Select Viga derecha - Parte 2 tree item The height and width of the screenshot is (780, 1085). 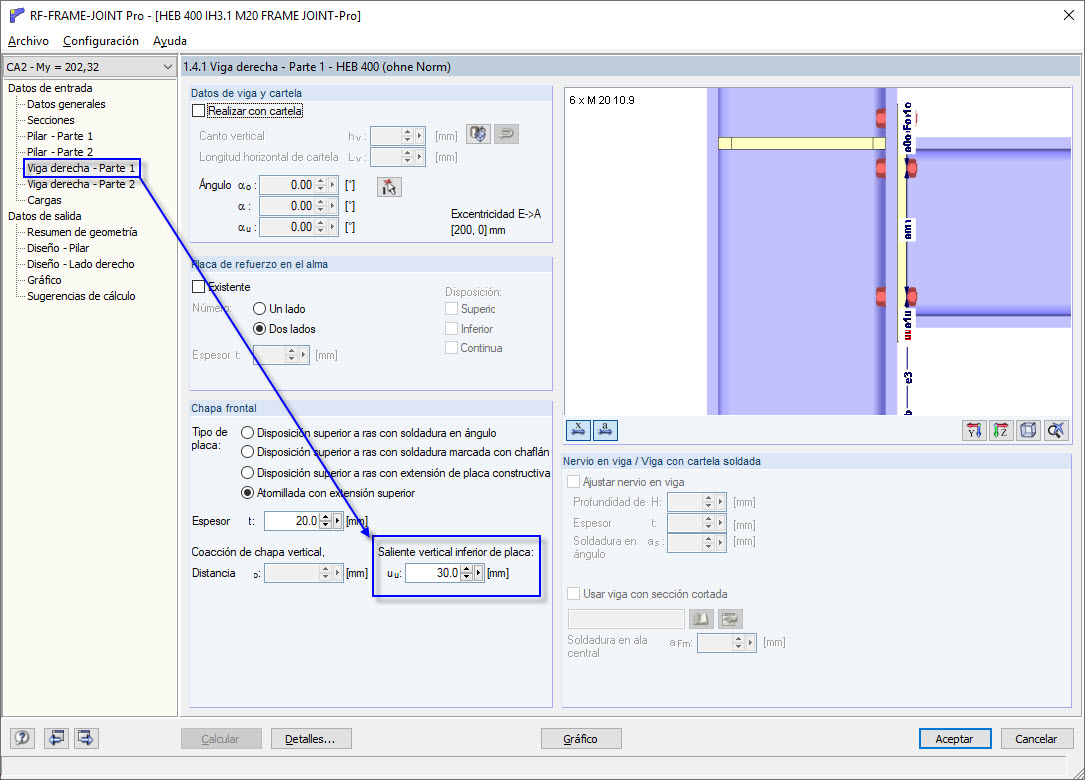coord(81,184)
